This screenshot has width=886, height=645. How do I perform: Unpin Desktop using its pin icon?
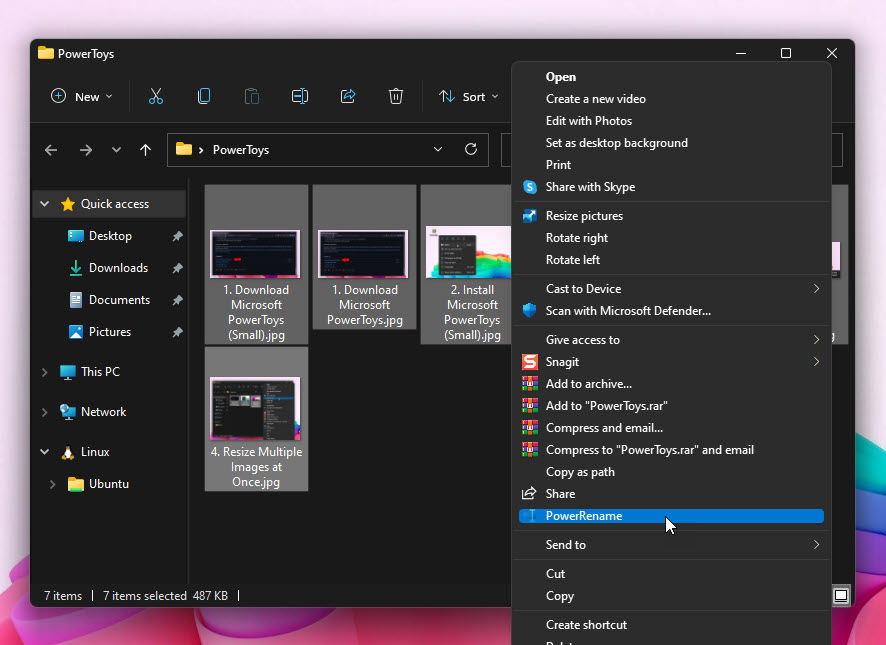(177, 236)
